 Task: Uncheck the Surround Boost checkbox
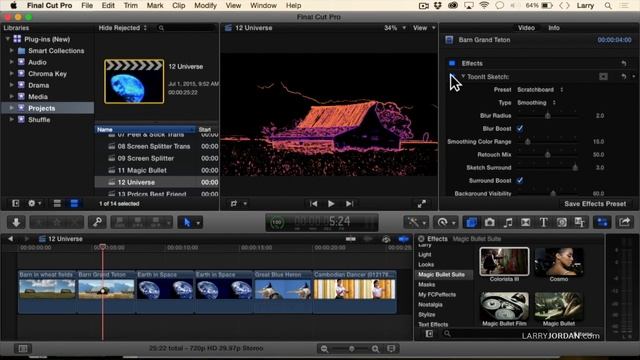click(520, 180)
